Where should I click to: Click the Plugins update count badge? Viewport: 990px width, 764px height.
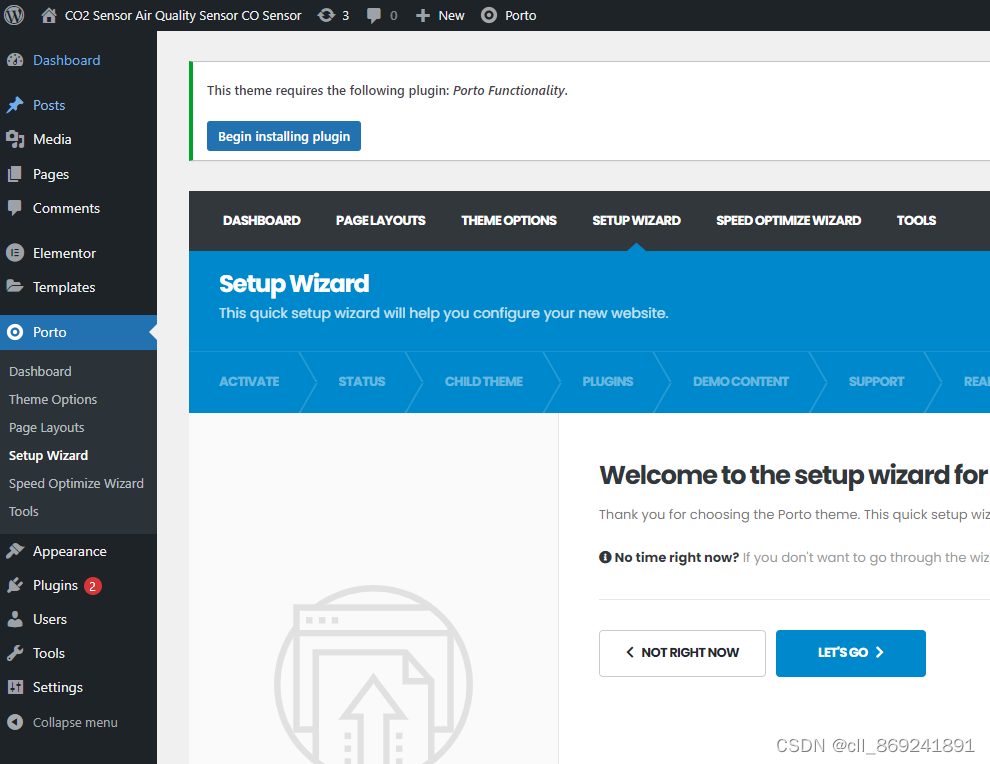93,586
